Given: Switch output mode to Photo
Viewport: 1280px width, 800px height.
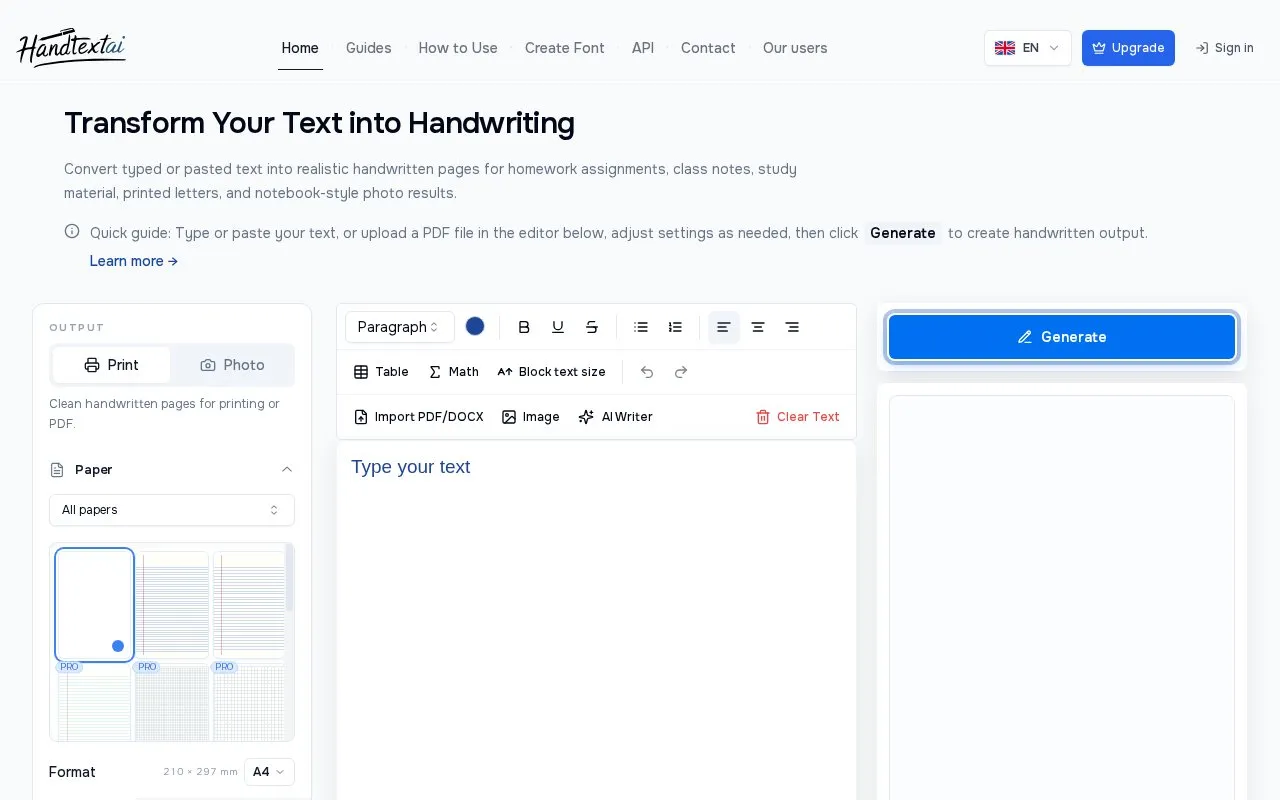Looking at the screenshot, I should point(232,365).
